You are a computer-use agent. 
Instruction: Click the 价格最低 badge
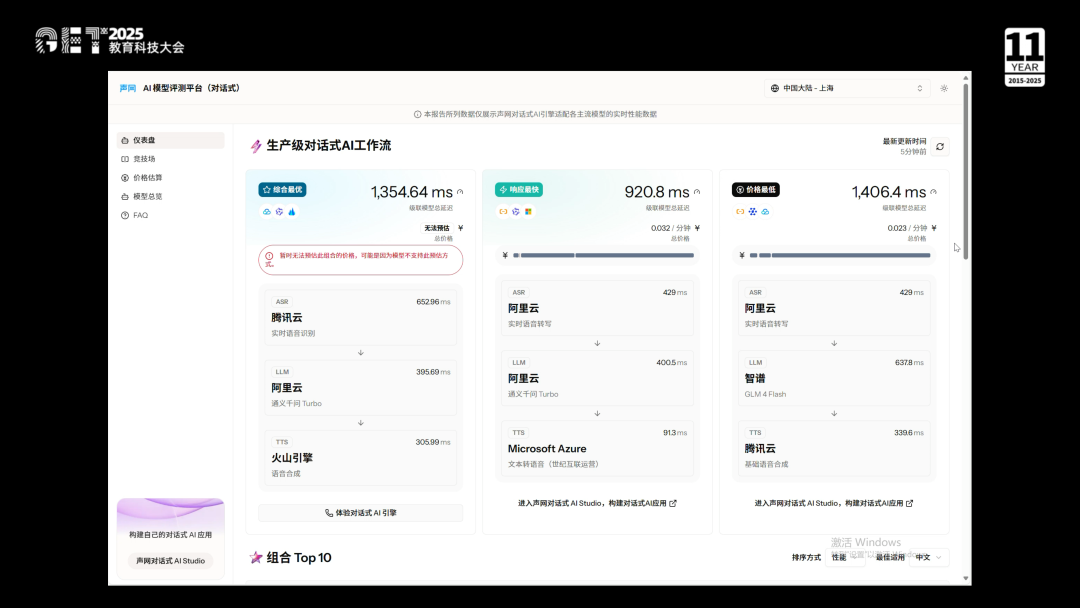(x=756, y=189)
